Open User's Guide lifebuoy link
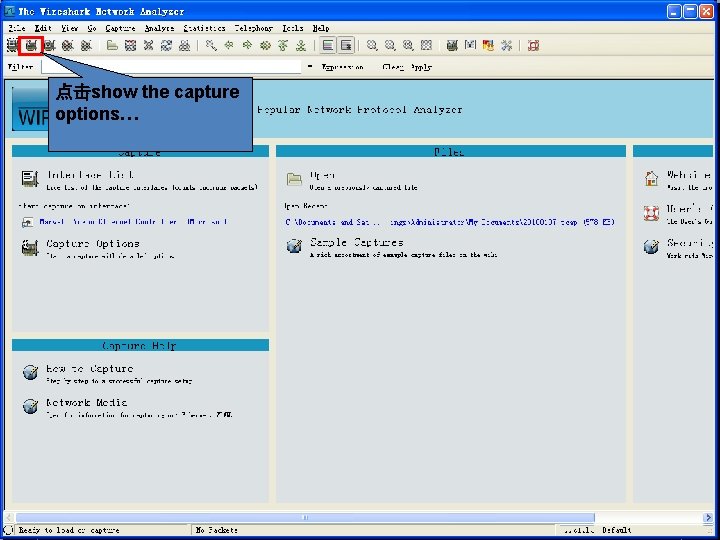The height and width of the screenshot is (540, 720). tap(690, 209)
